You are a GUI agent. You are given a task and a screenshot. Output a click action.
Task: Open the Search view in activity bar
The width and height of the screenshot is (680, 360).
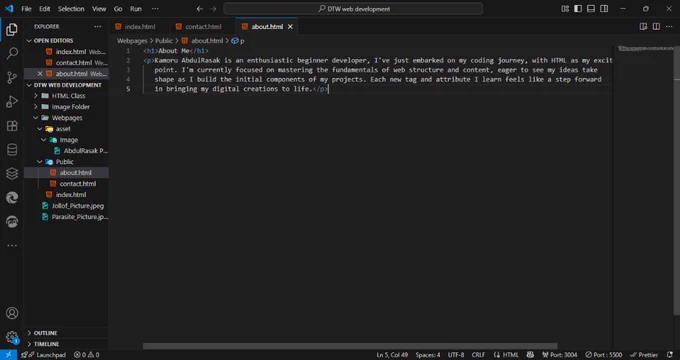pyautogui.click(x=12, y=53)
